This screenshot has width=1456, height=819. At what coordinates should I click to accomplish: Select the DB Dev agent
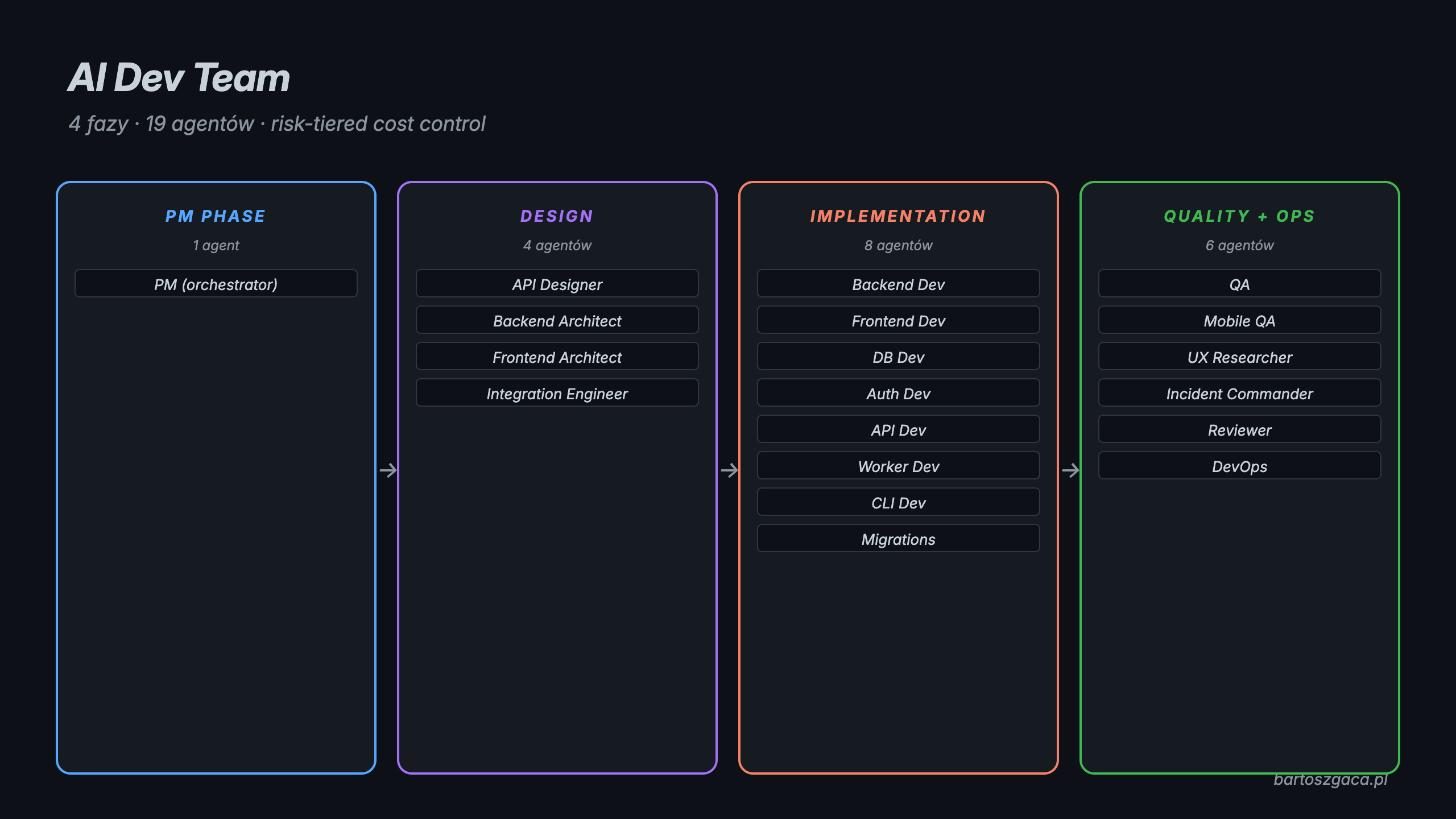tap(899, 356)
